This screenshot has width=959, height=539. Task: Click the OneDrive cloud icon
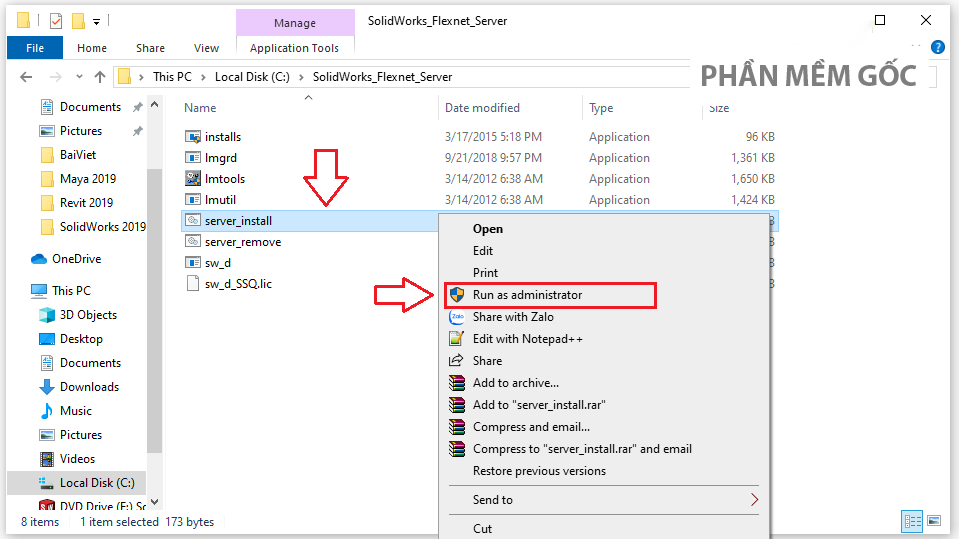(39, 259)
